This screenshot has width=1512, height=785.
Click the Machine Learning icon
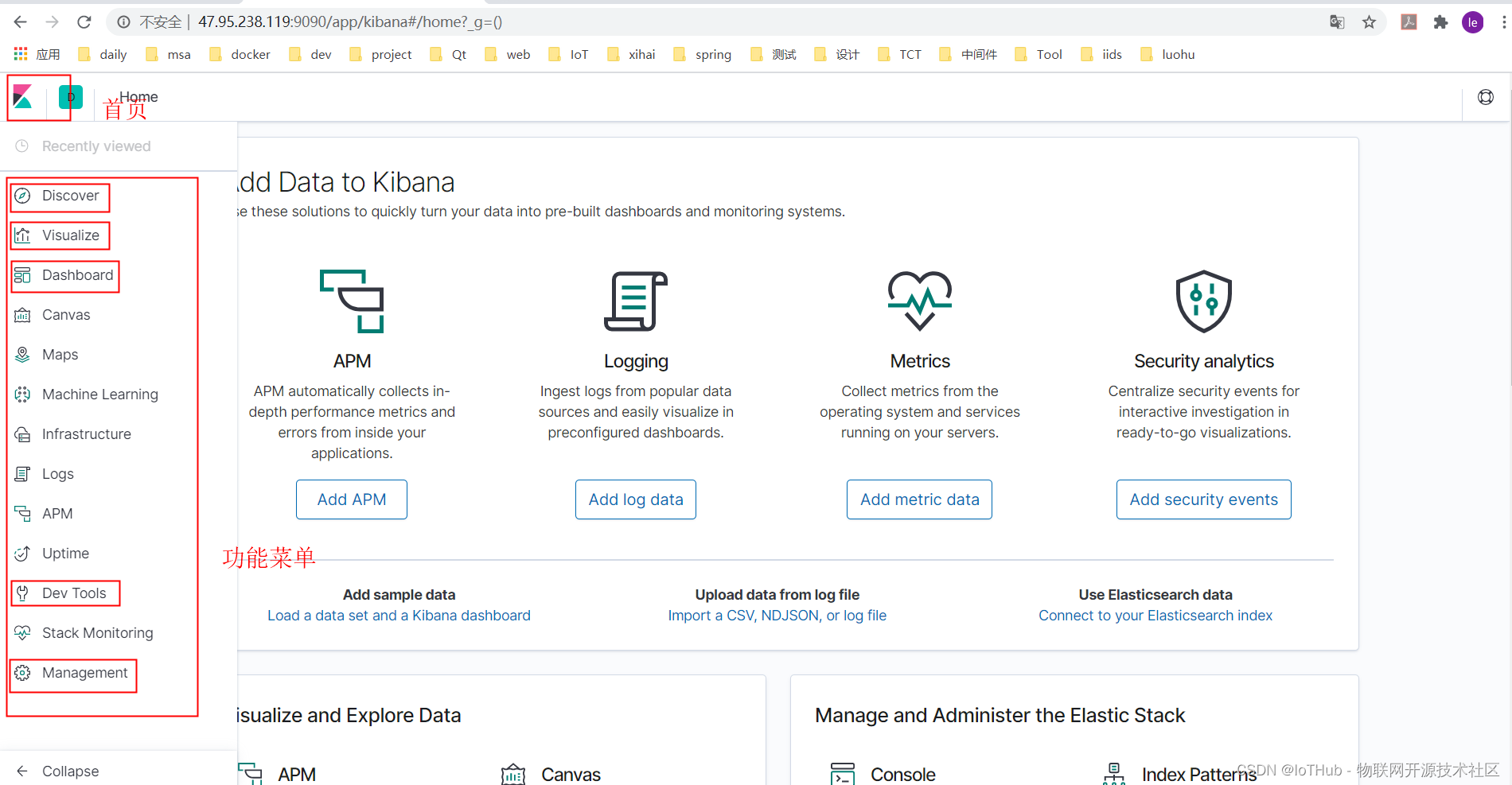click(23, 394)
